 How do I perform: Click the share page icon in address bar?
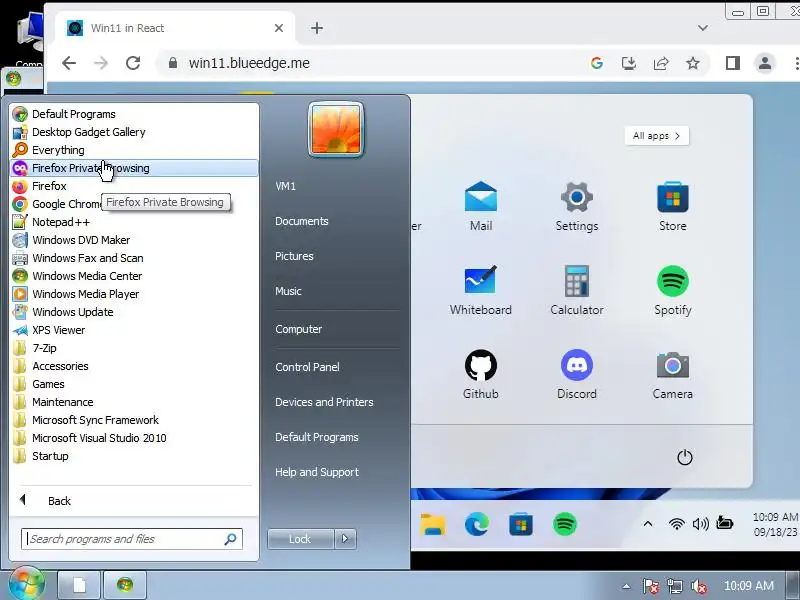[x=661, y=63]
